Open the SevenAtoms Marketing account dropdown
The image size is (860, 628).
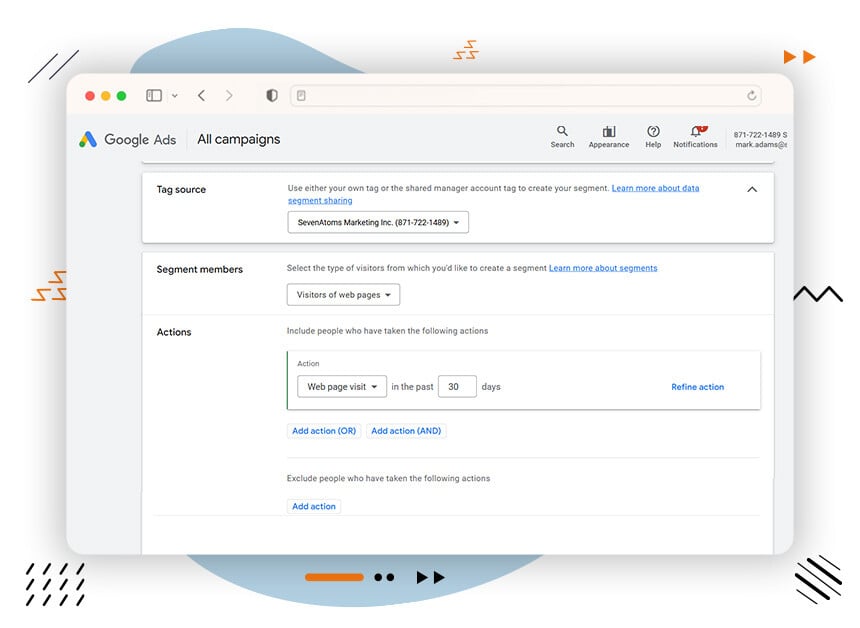378,222
